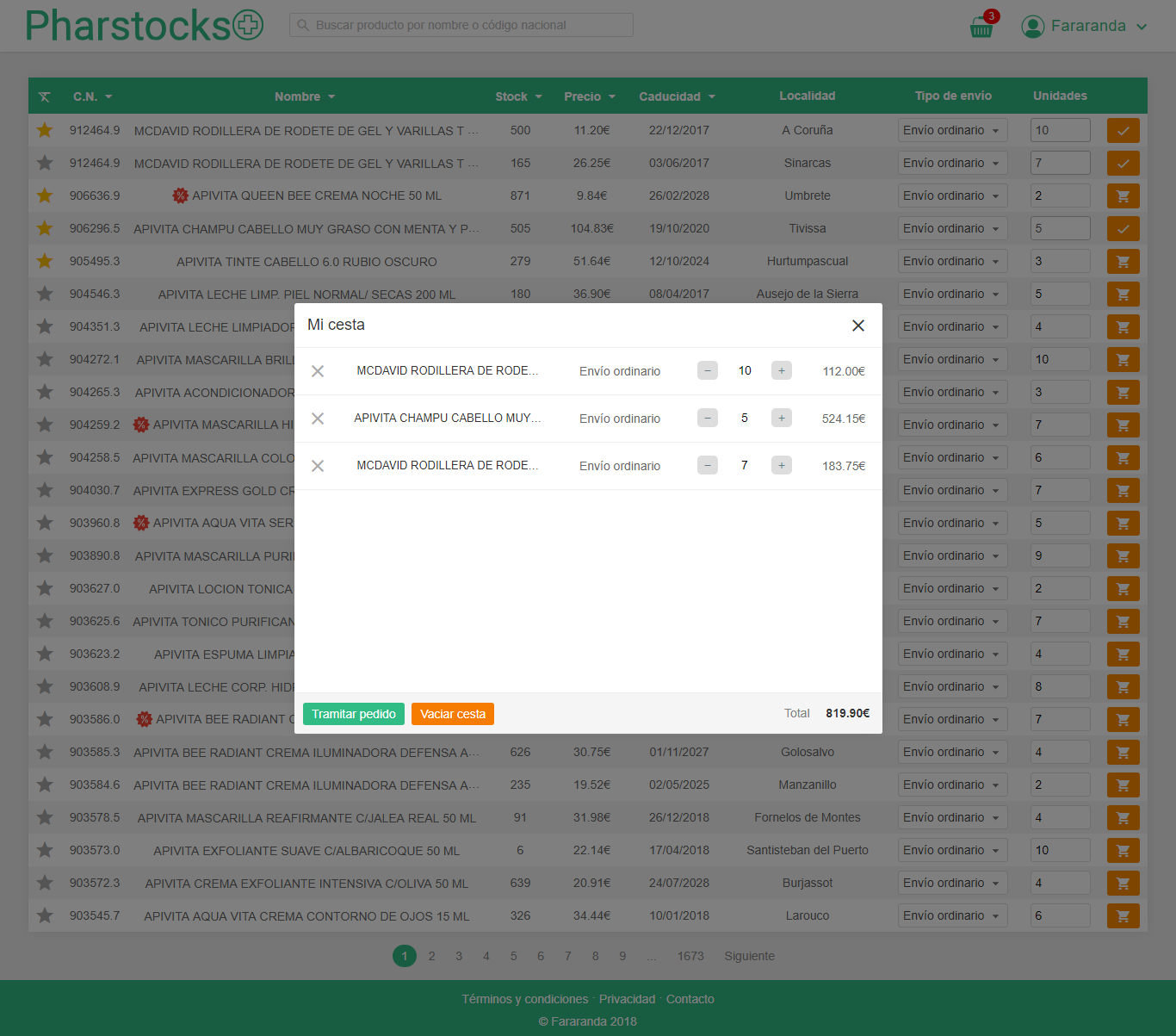This screenshot has height=1036, width=1176.
Task: Open shipping type dropdown for Burjassot row
Action: 952,883
